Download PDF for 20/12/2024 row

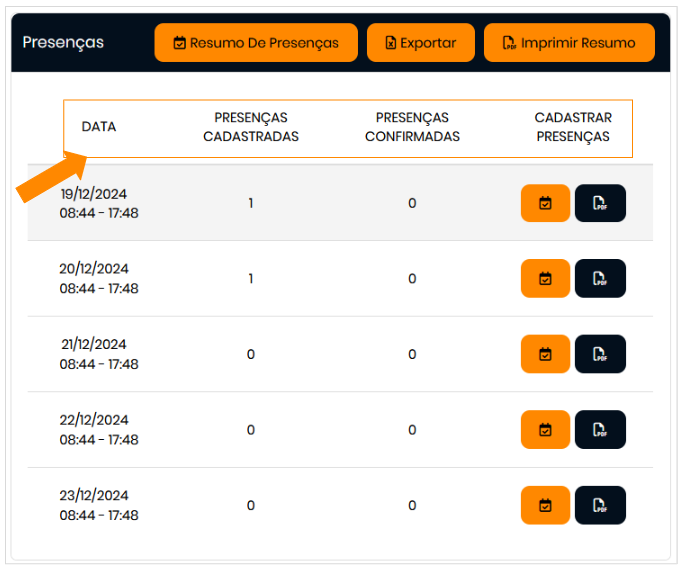tap(600, 278)
